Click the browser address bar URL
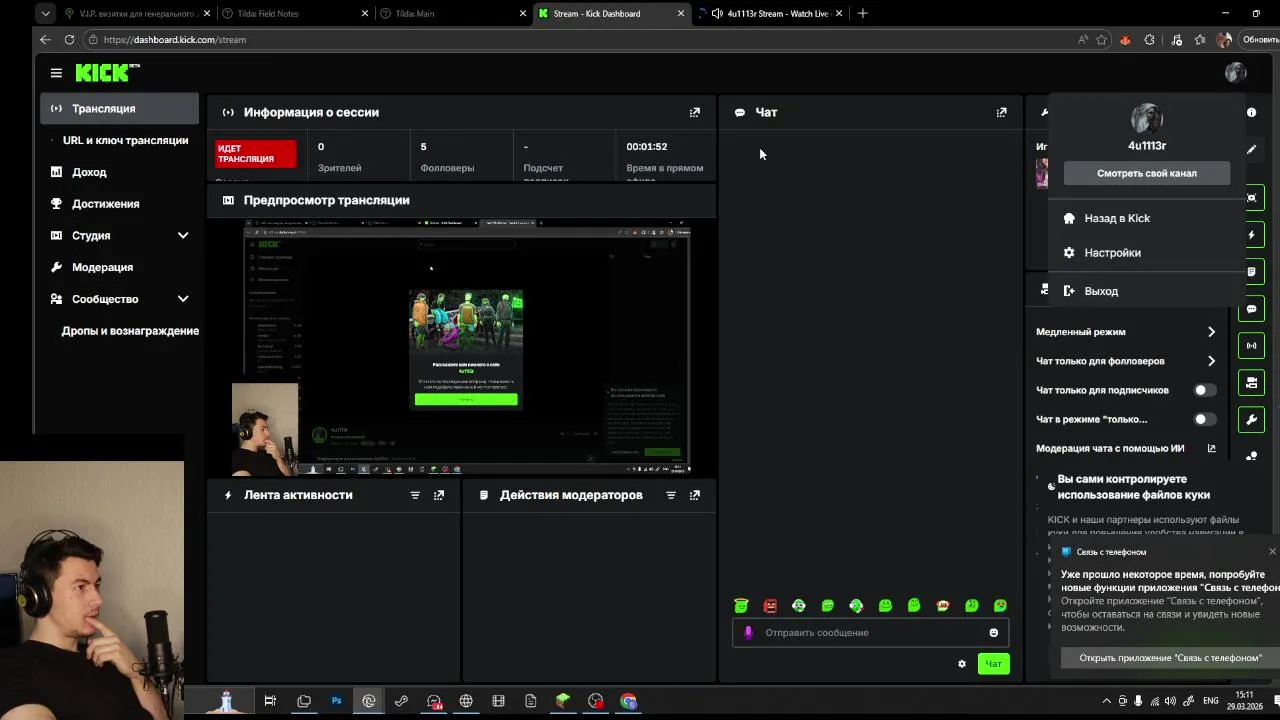The width and height of the screenshot is (1280, 720). (175, 40)
